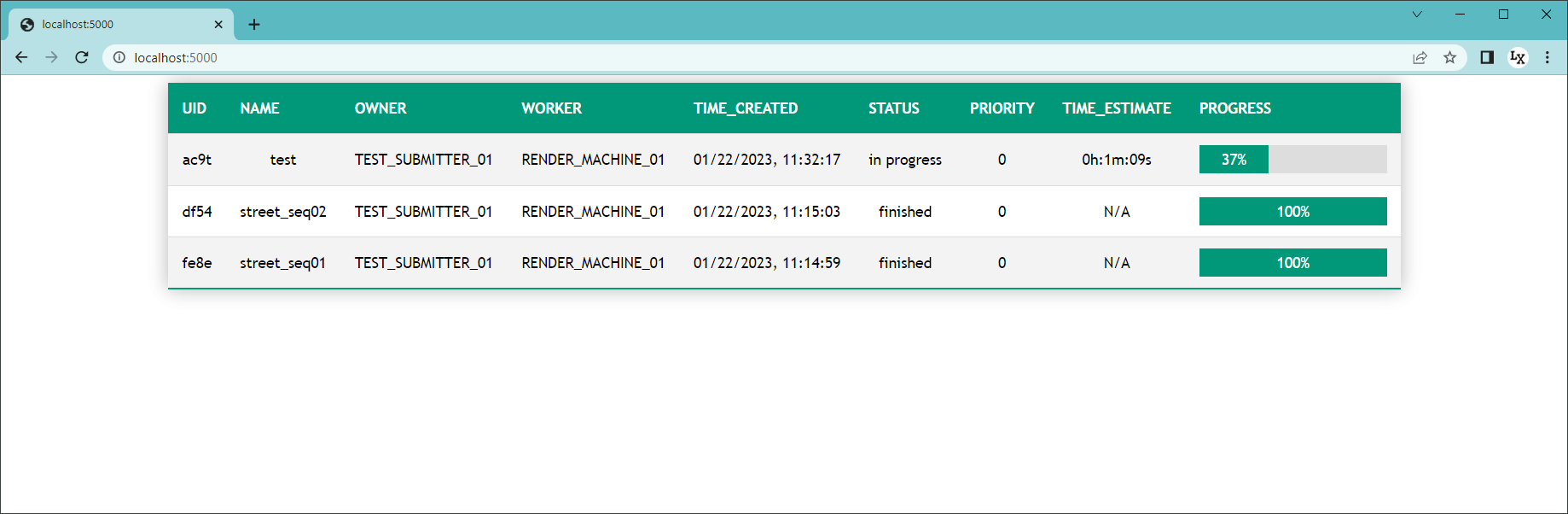Click N/A time estimate in fe8e row
The width and height of the screenshot is (1568, 514).
pyautogui.click(x=1117, y=263)
